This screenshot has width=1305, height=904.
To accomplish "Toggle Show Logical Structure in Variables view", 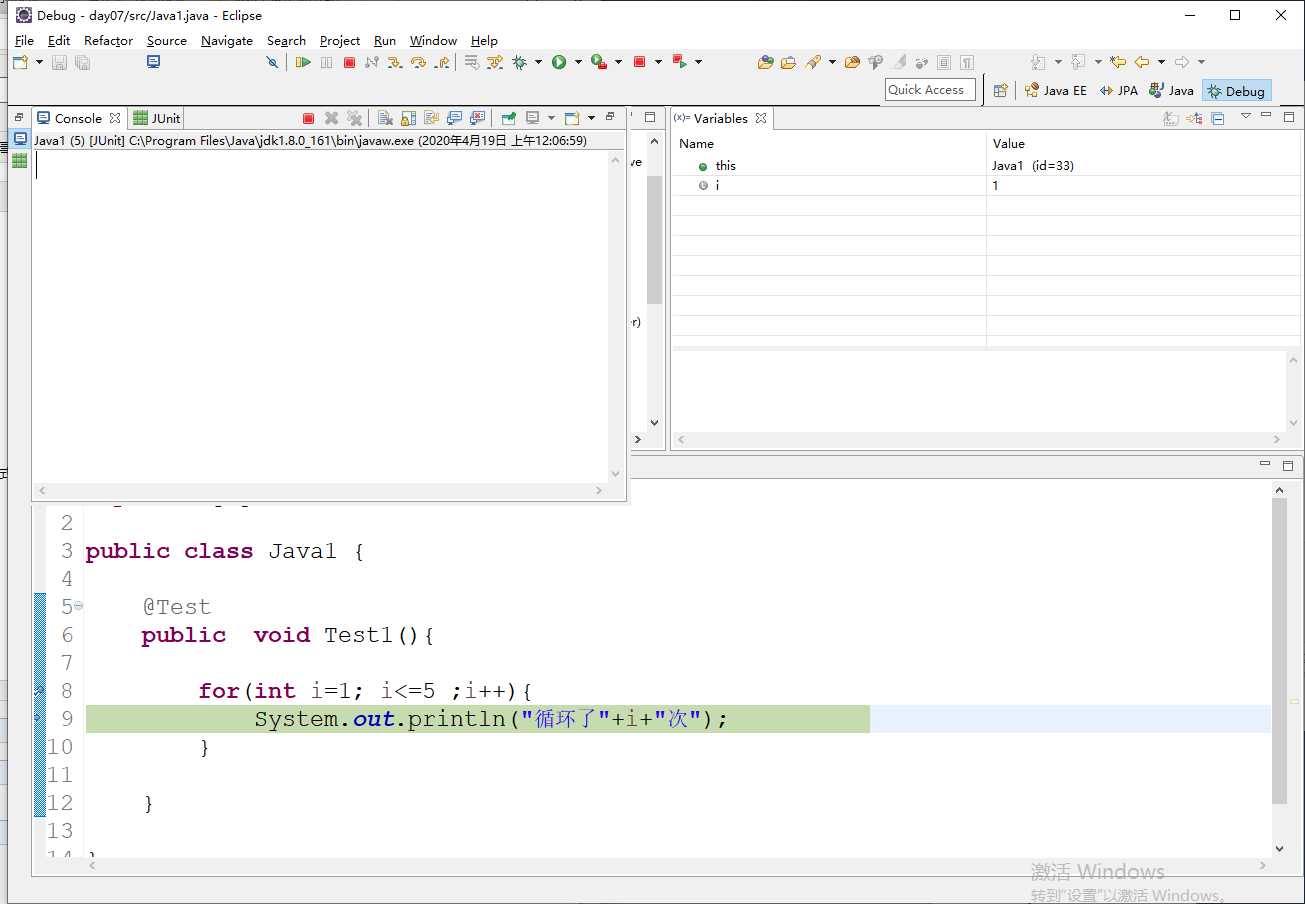I will pyautogui.click(x=1194, y=118).
